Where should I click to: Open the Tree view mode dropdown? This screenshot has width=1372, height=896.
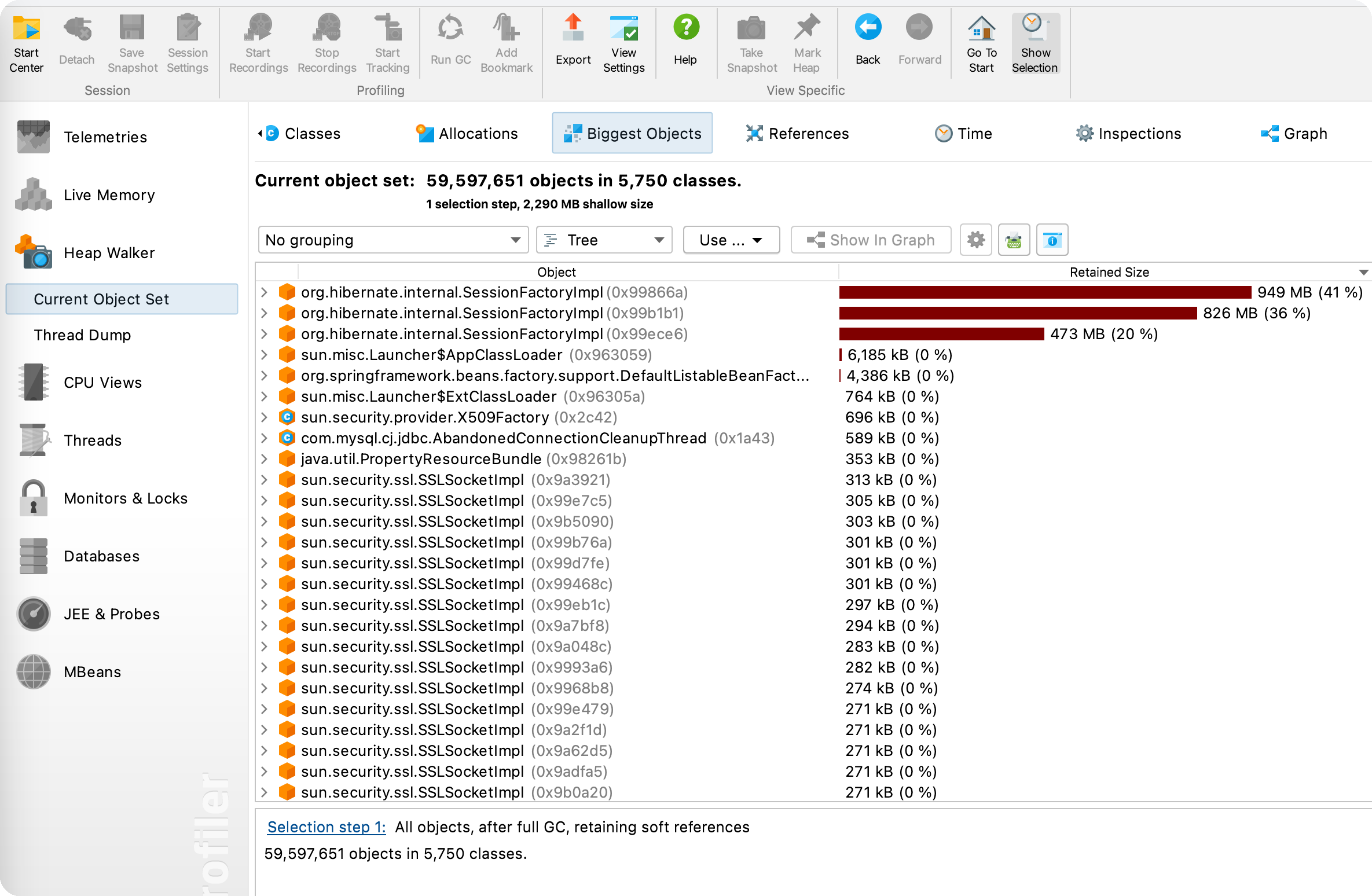tap(603, 240)
